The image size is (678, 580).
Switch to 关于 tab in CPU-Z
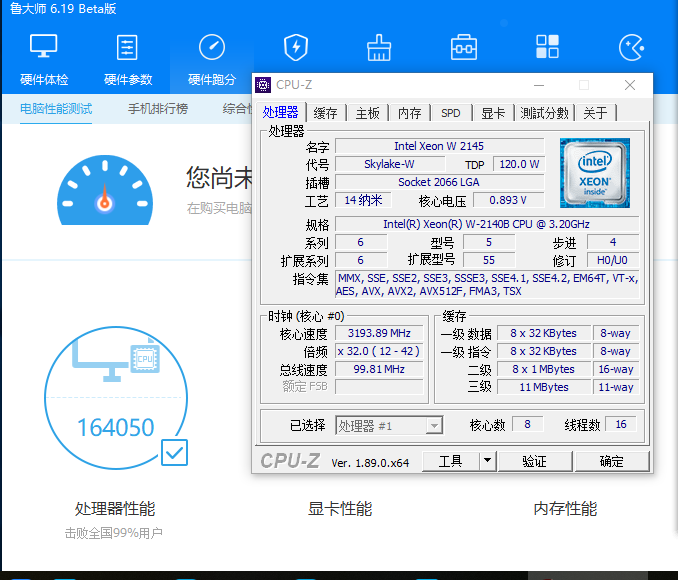coord(595,113)
